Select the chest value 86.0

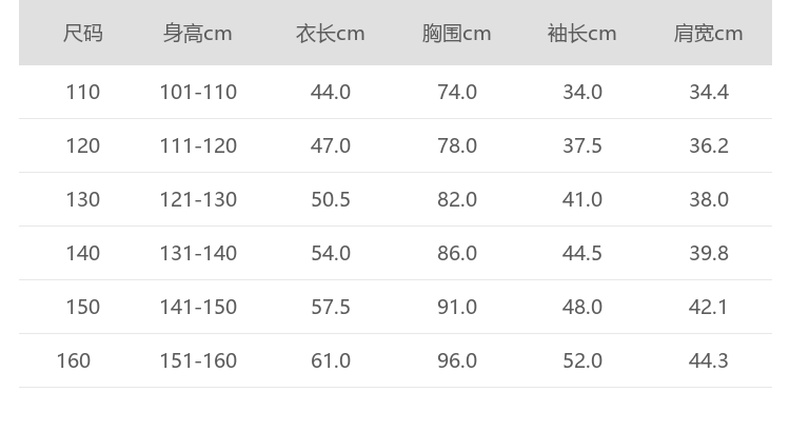[457, 253]
